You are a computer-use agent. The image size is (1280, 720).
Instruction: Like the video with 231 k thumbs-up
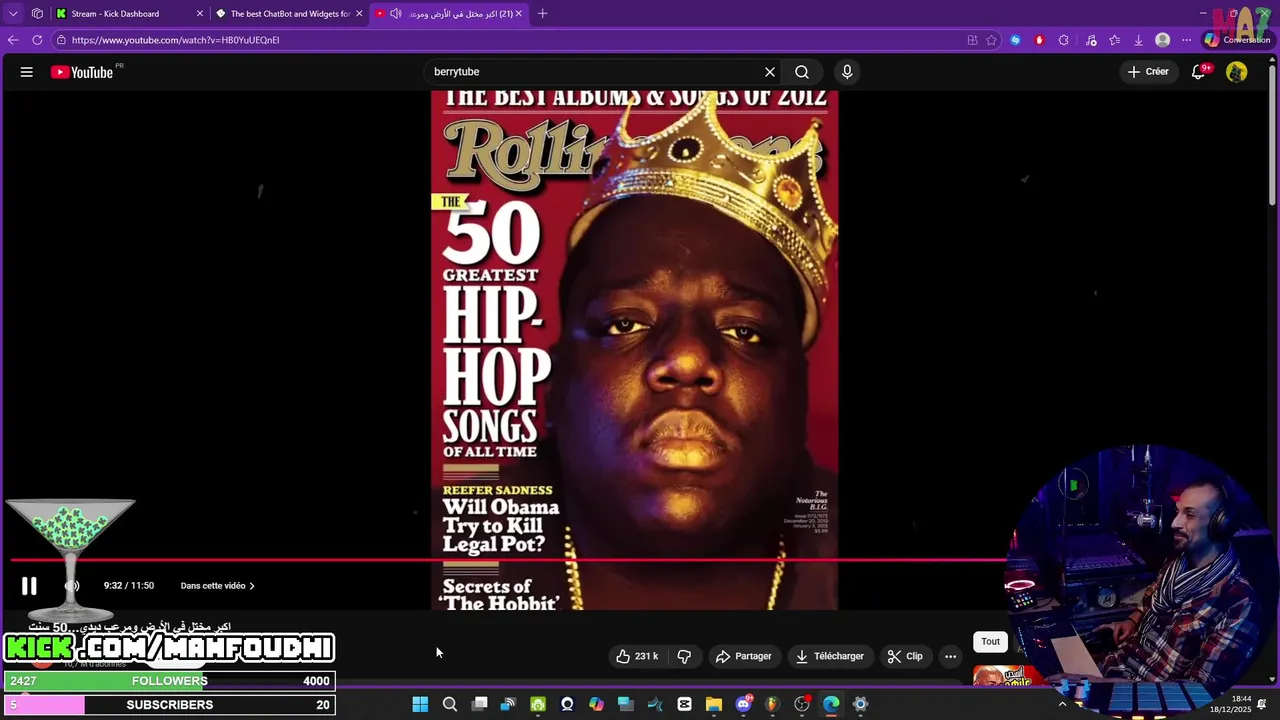pos(637,656)
